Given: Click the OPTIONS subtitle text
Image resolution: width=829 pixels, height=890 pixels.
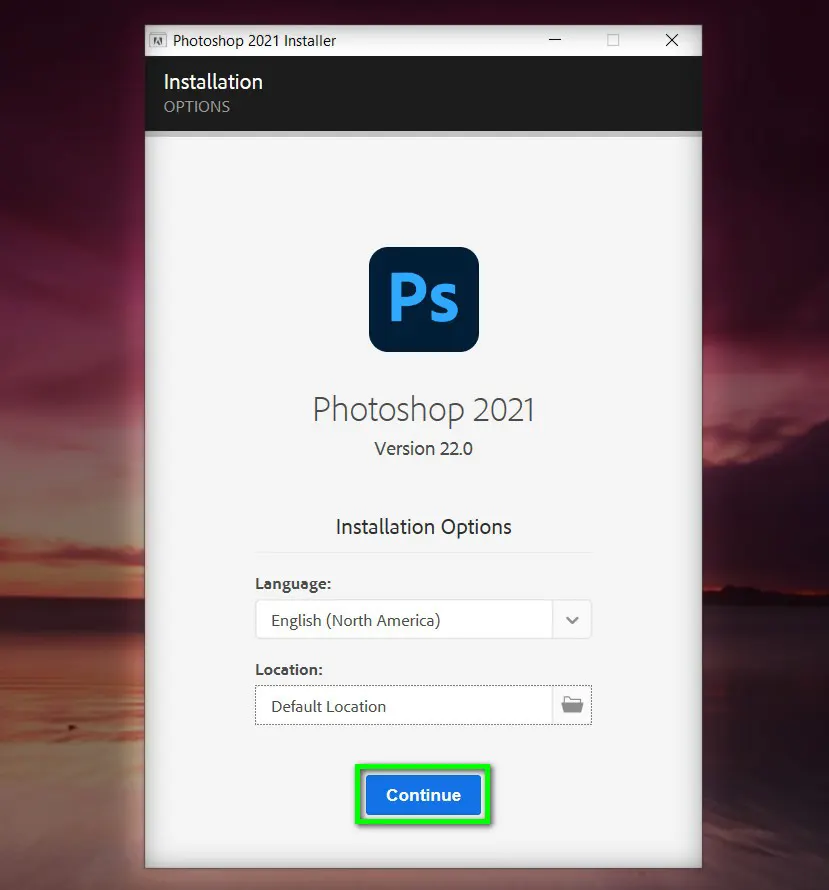Looking at the screenshot, I should (x=196, y=106).
